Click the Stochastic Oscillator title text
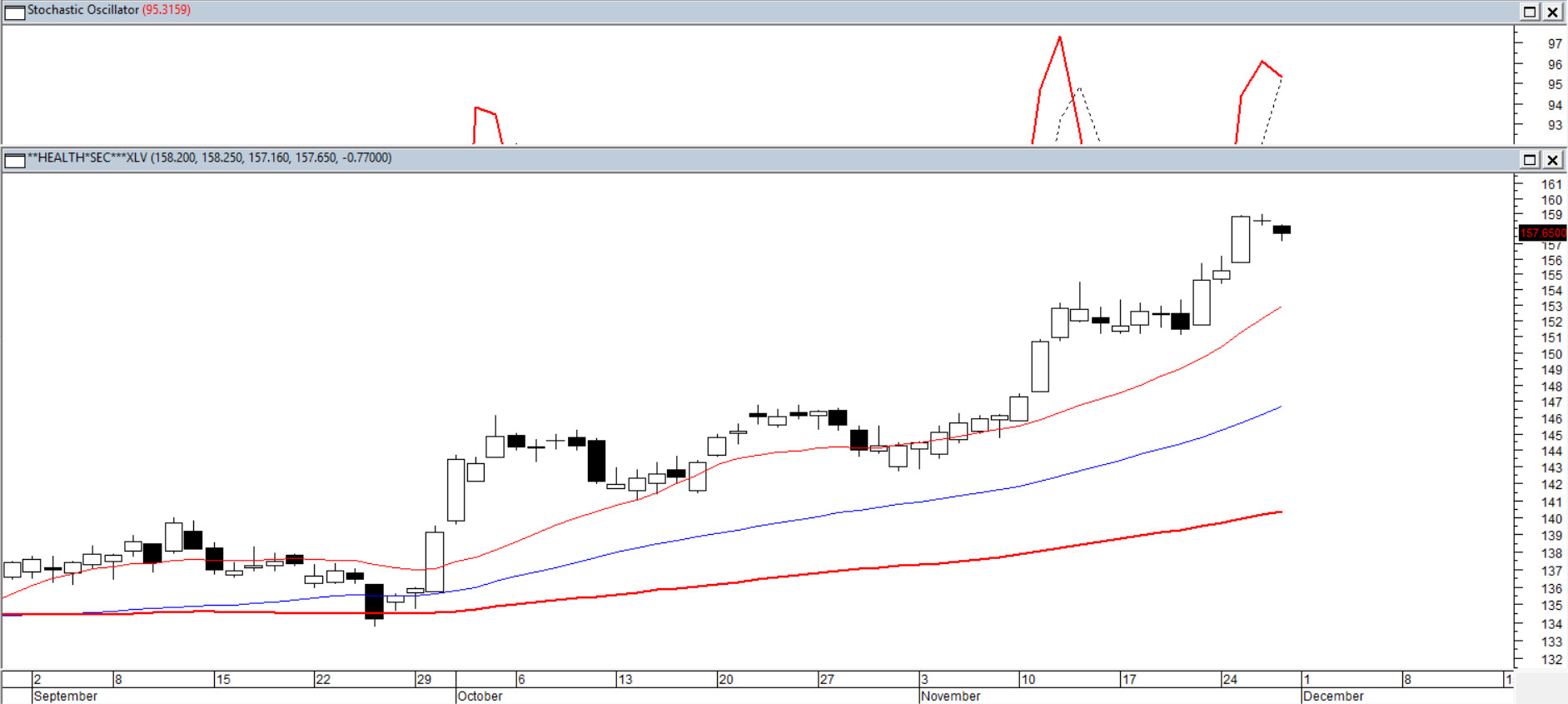 [83, 10]
